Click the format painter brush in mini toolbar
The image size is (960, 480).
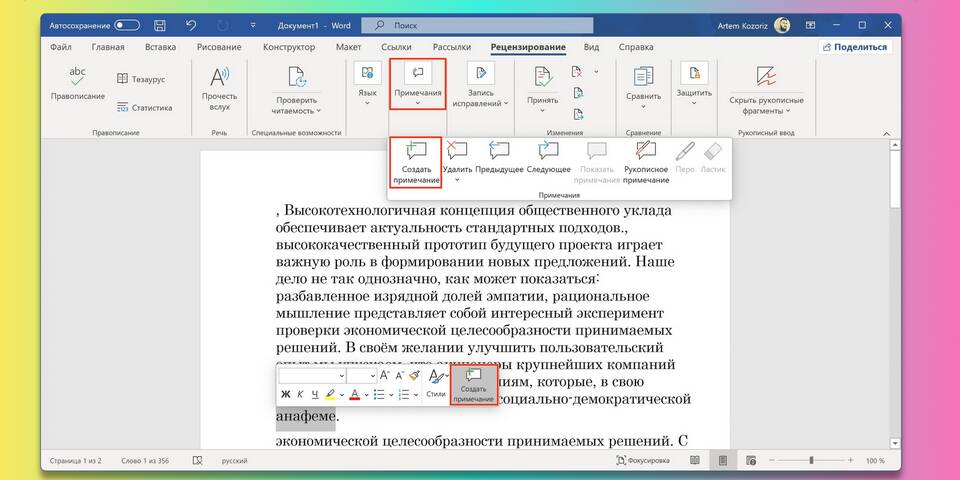[415, 375]
